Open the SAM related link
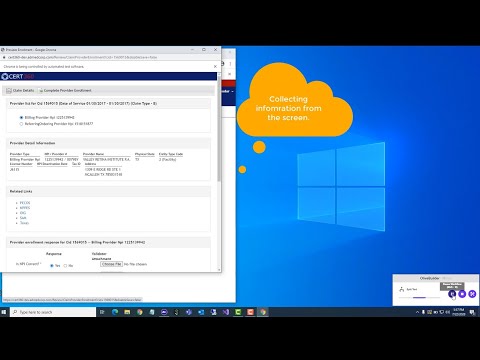Image resolution: width=480 pixels, height=360 pixels. tap(23, 218)
